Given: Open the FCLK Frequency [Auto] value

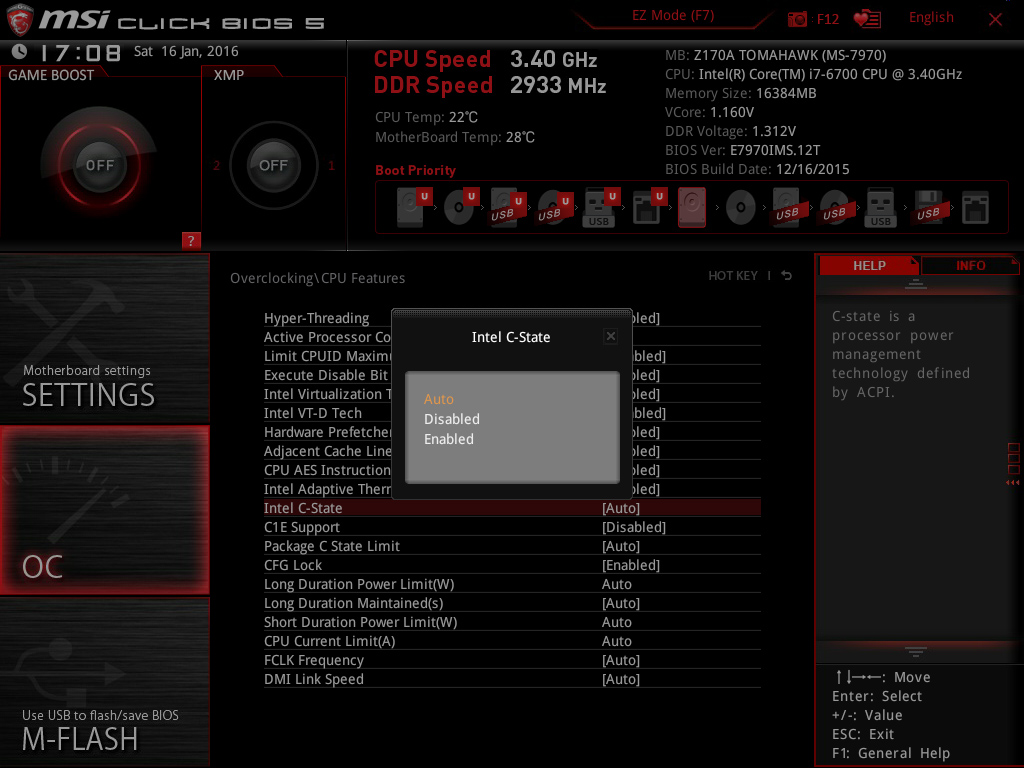Looking at the screenshot, I should coord(620,660).
